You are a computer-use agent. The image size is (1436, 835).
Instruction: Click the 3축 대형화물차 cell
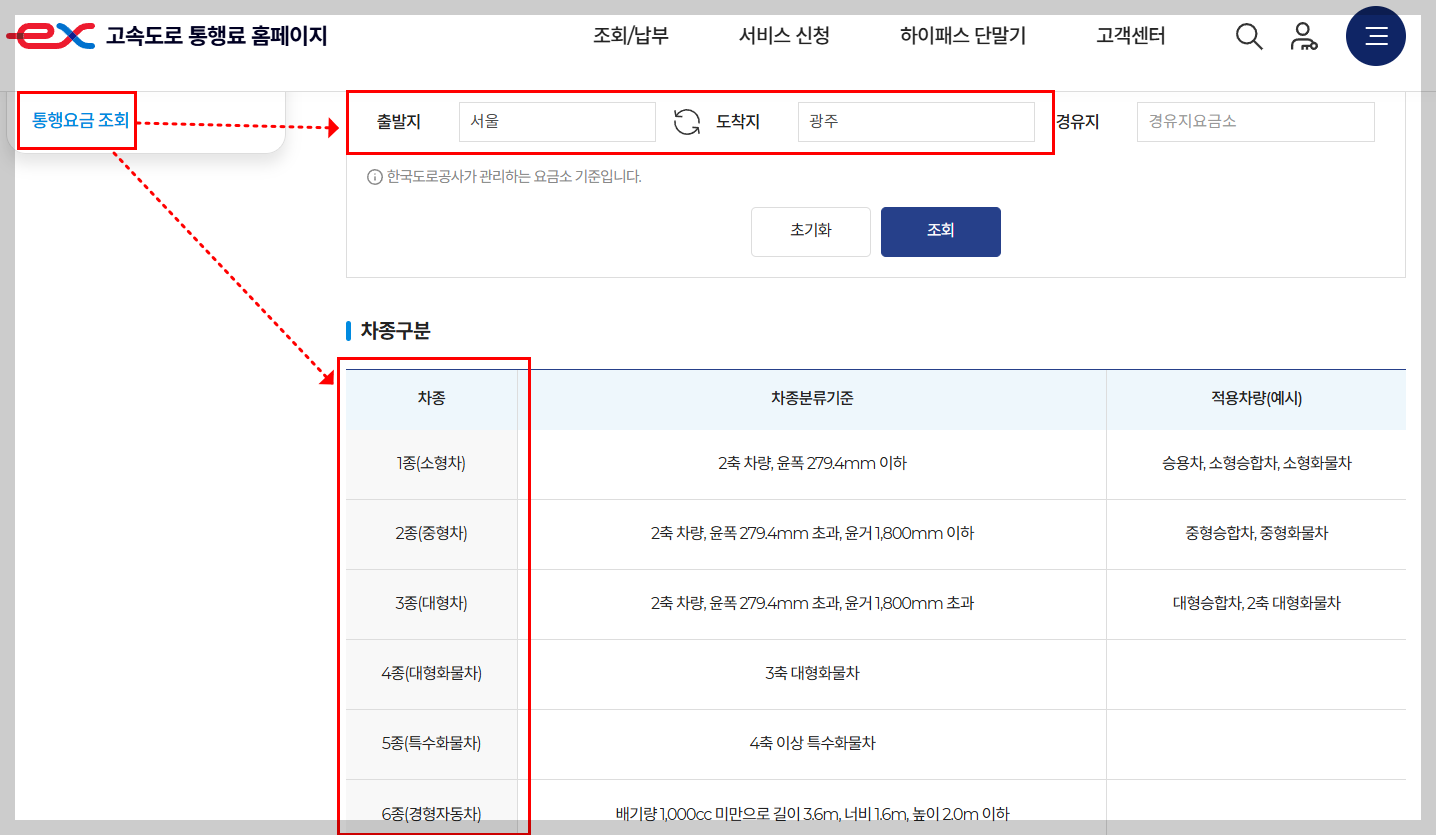tap(812, 674)
